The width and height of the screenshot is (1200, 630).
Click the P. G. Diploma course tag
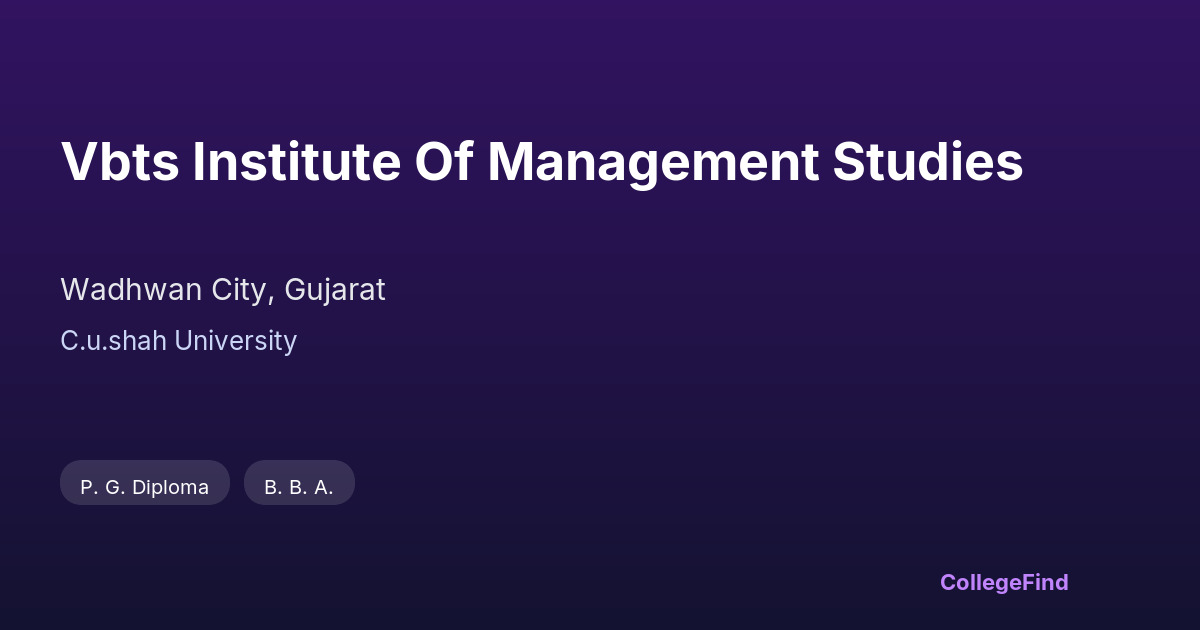pos(145,487)
